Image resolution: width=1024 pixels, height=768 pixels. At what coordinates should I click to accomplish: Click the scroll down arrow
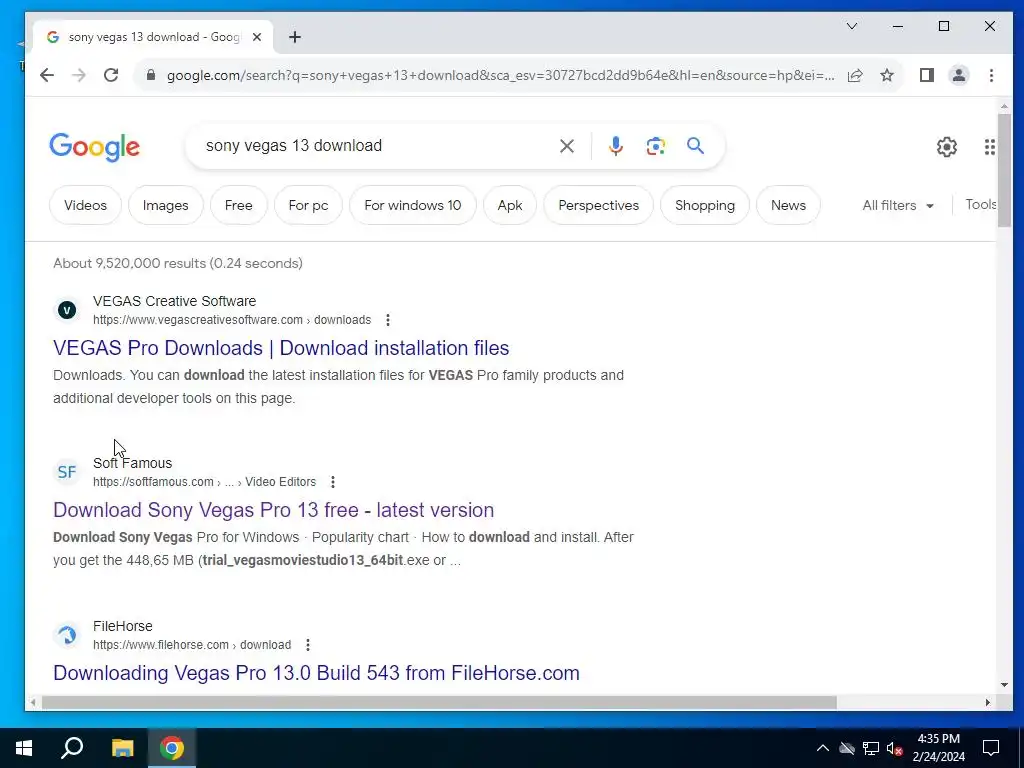(x=1004, y=685)
